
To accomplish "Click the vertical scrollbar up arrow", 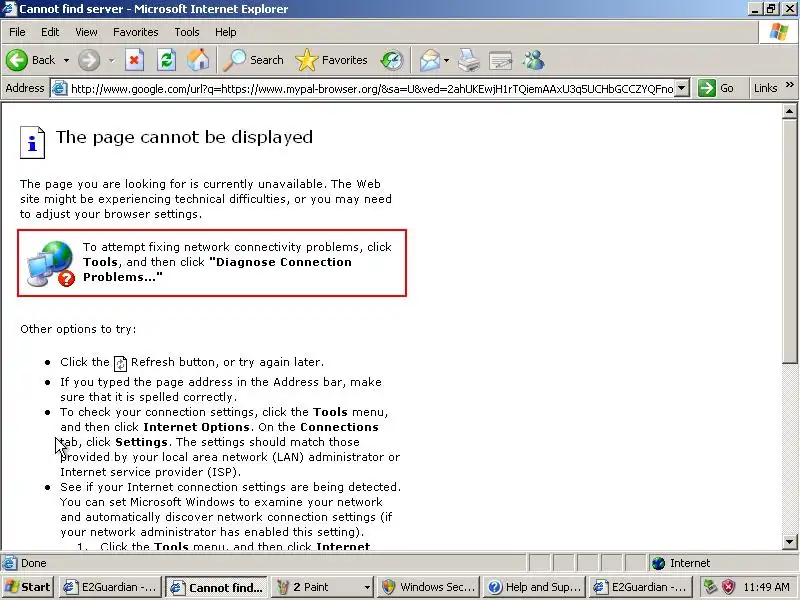I will point(790,111).
